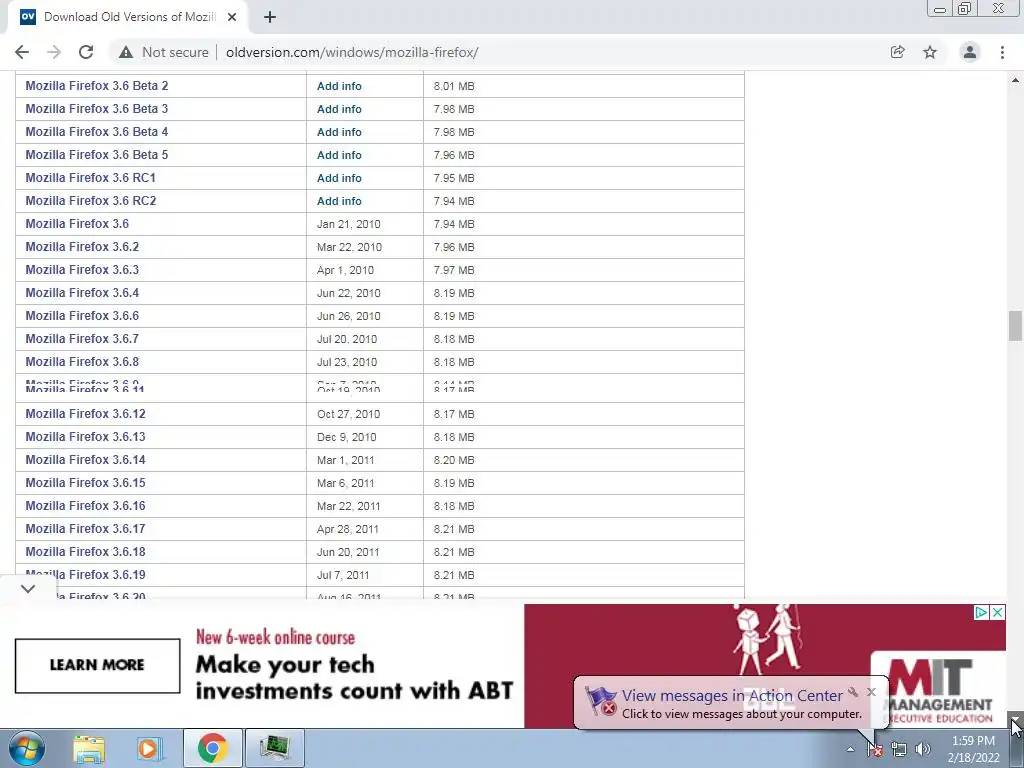Open Mozilla Firefox 3.6.17 link
The width and height of the screenshot is (1024, 768).
pos(86,529)
